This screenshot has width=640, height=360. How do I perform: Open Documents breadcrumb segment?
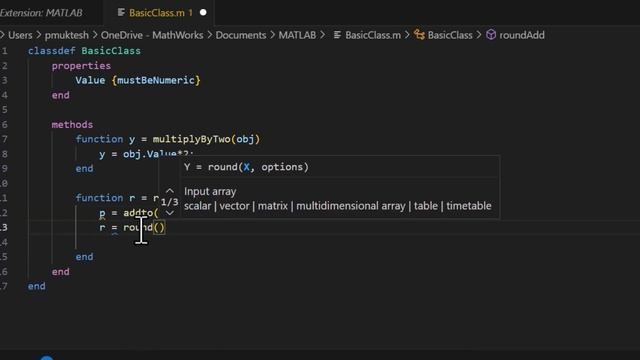241,35
